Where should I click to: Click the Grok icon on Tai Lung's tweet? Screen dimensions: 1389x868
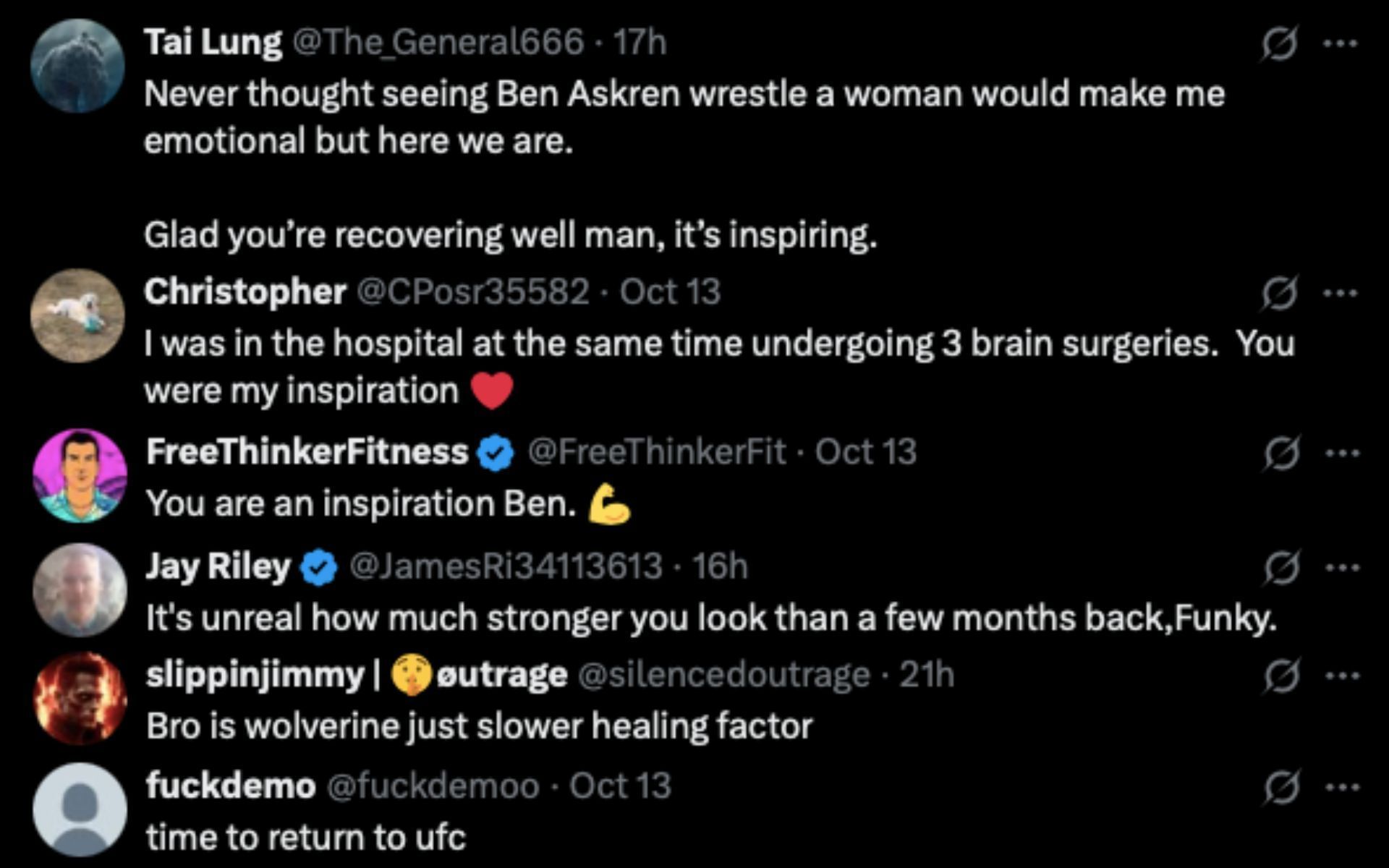click(x=1279, y=45)
